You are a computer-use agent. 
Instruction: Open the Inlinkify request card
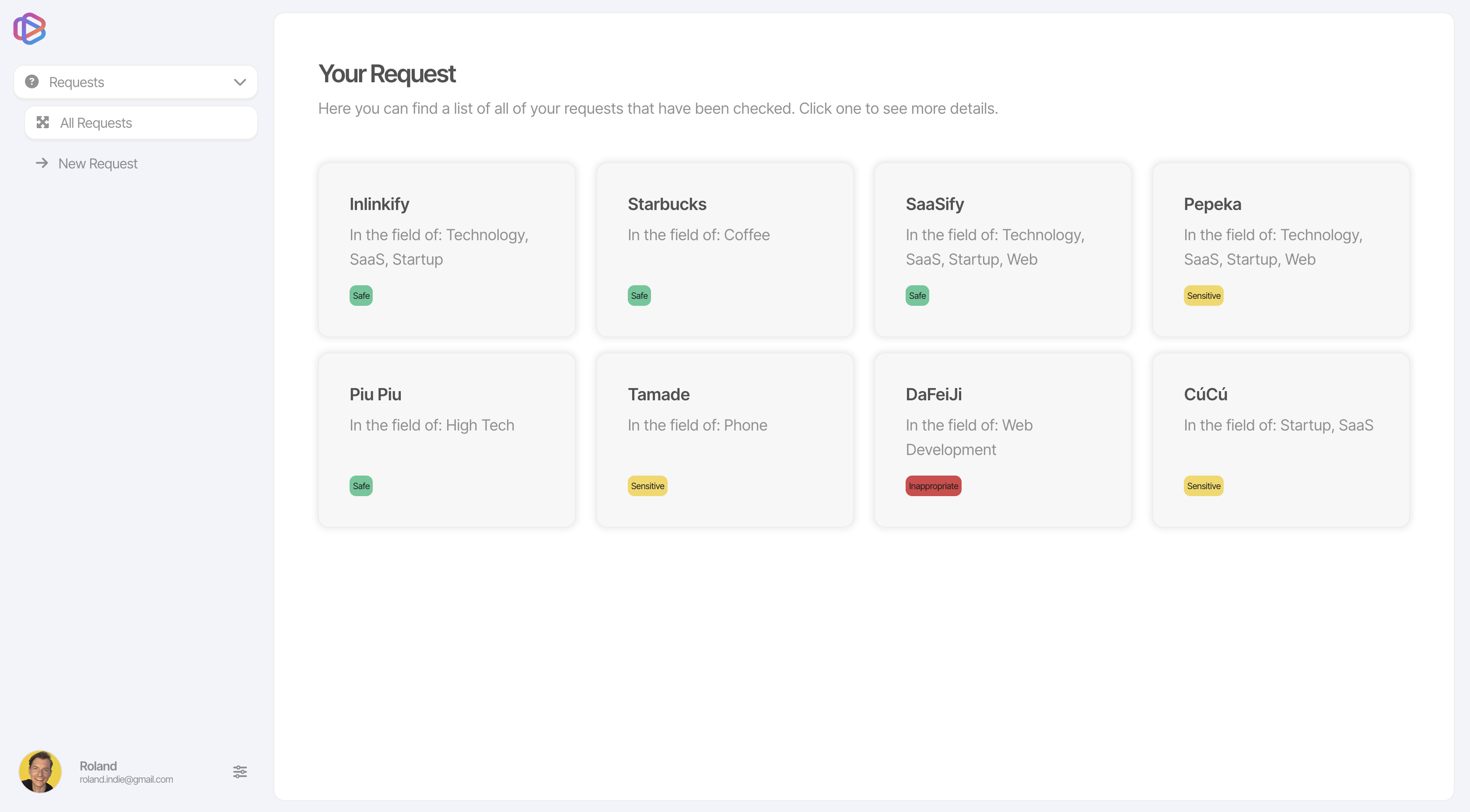click(447, 250)
